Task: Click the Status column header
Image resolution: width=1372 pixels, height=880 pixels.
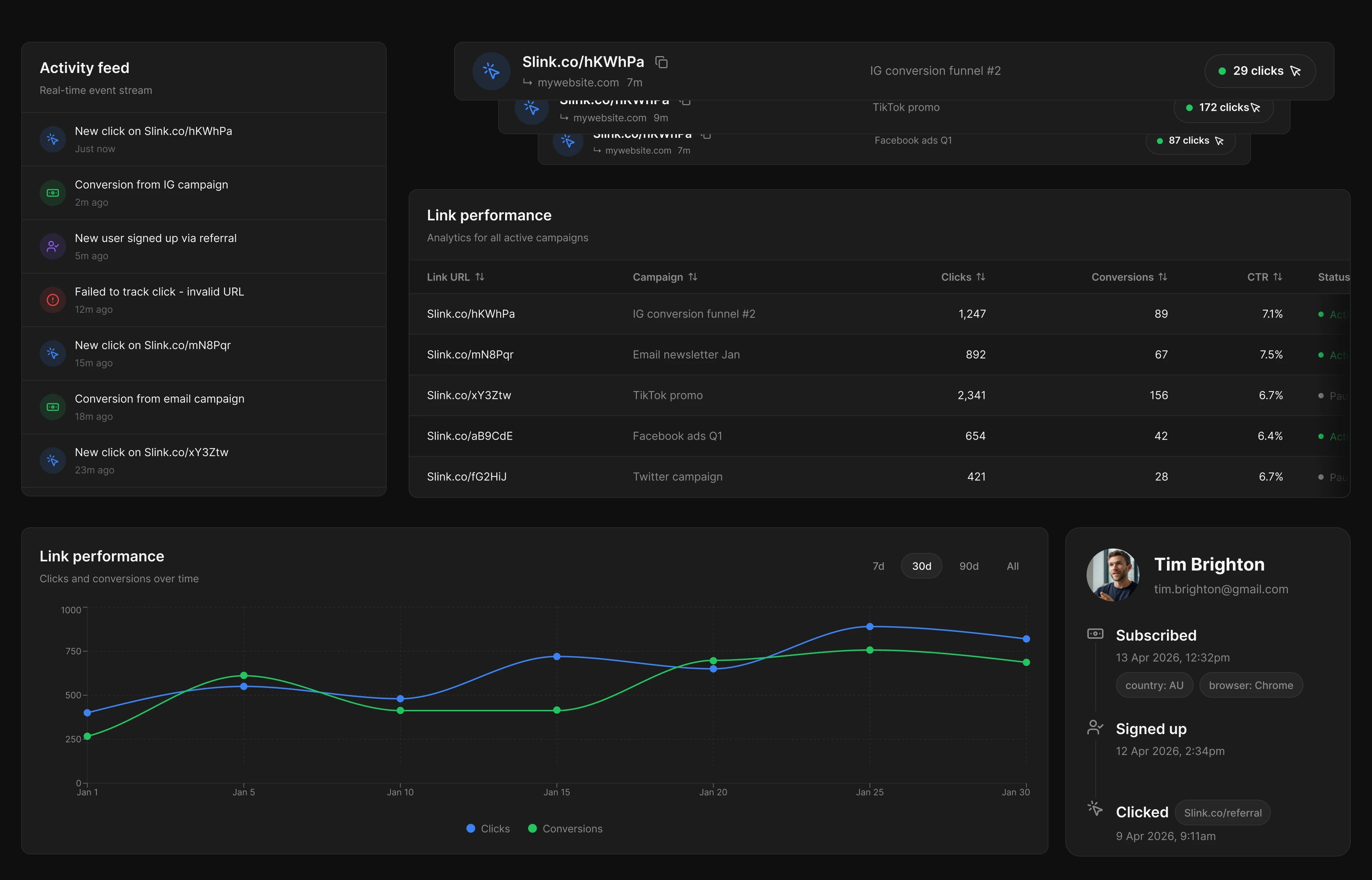Action: point(1334,276)
